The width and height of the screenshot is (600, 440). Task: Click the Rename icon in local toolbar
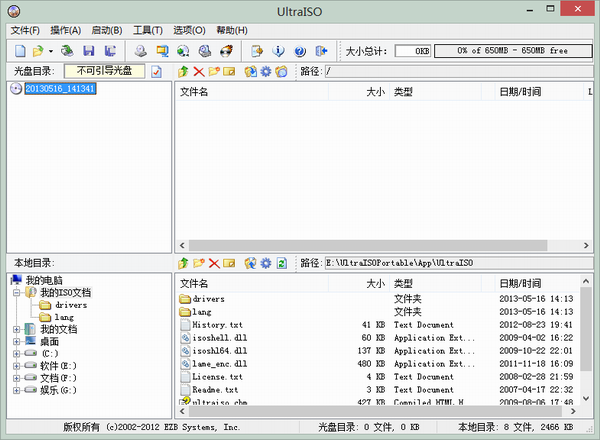pos(229,263)
